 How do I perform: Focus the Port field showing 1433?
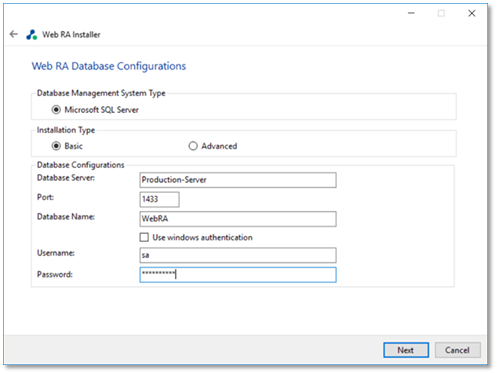(159, 199)
